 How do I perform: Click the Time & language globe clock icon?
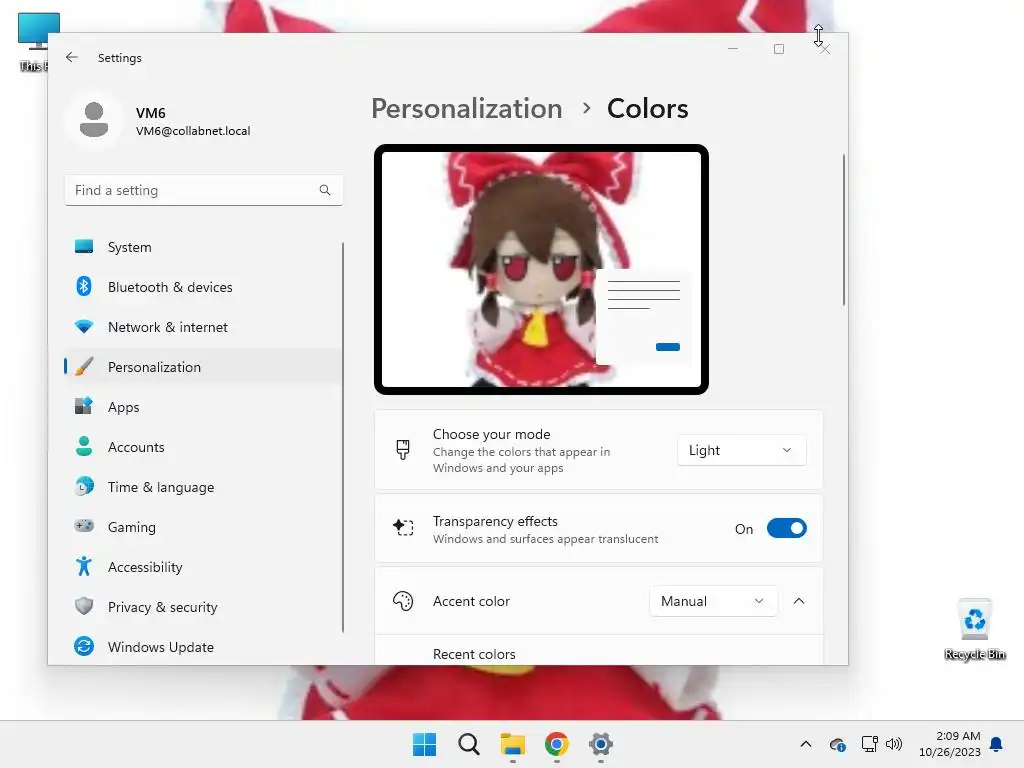[x=84, y=487]
